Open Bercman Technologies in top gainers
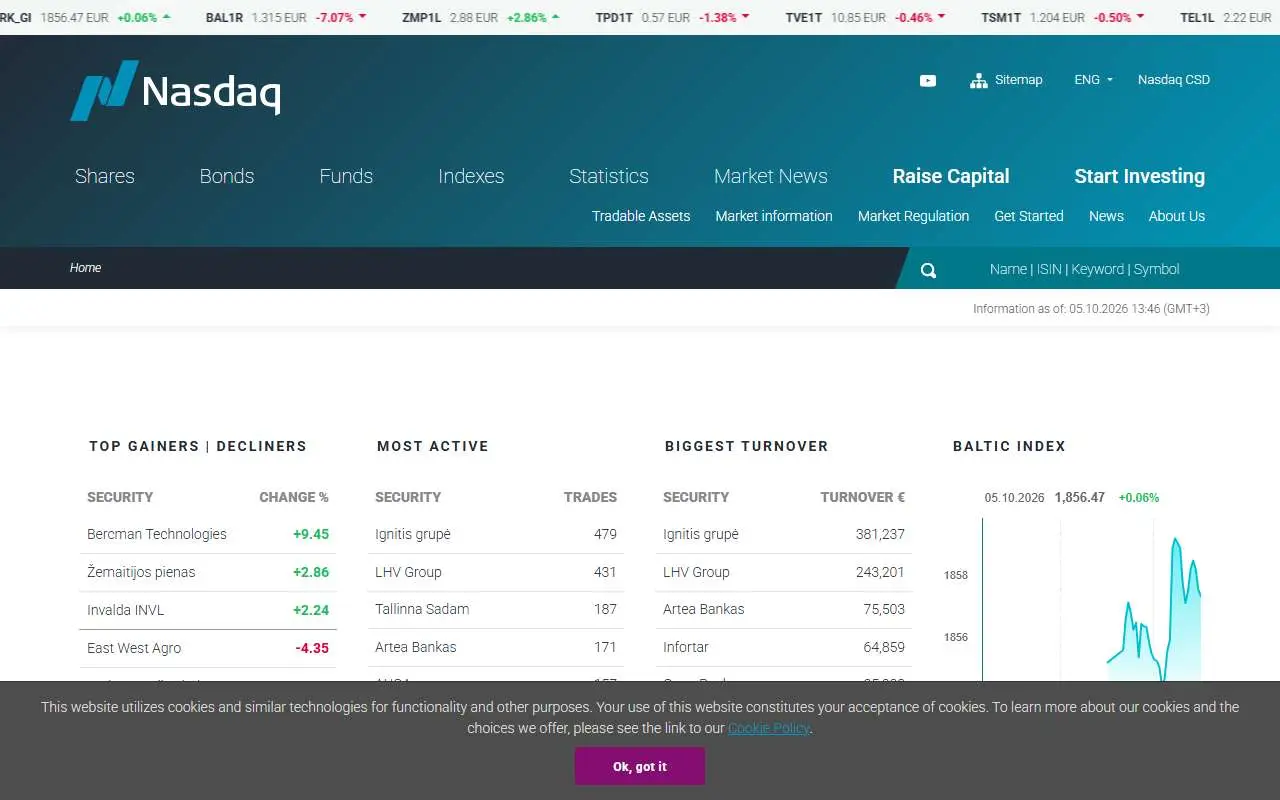1280x800 pixels. [157, 534]
